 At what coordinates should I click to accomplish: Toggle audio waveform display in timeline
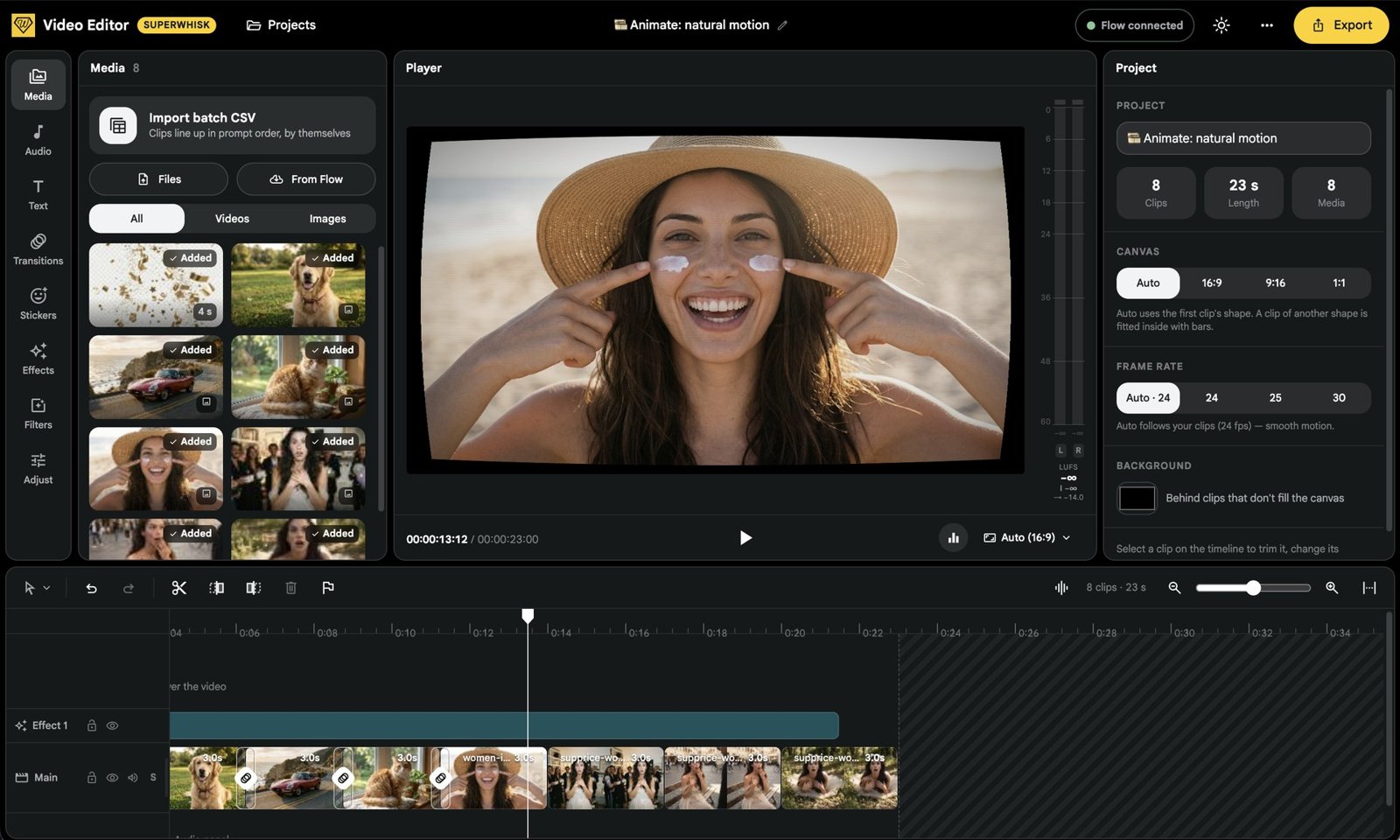pyautogui.click(x=1061, y=588)
